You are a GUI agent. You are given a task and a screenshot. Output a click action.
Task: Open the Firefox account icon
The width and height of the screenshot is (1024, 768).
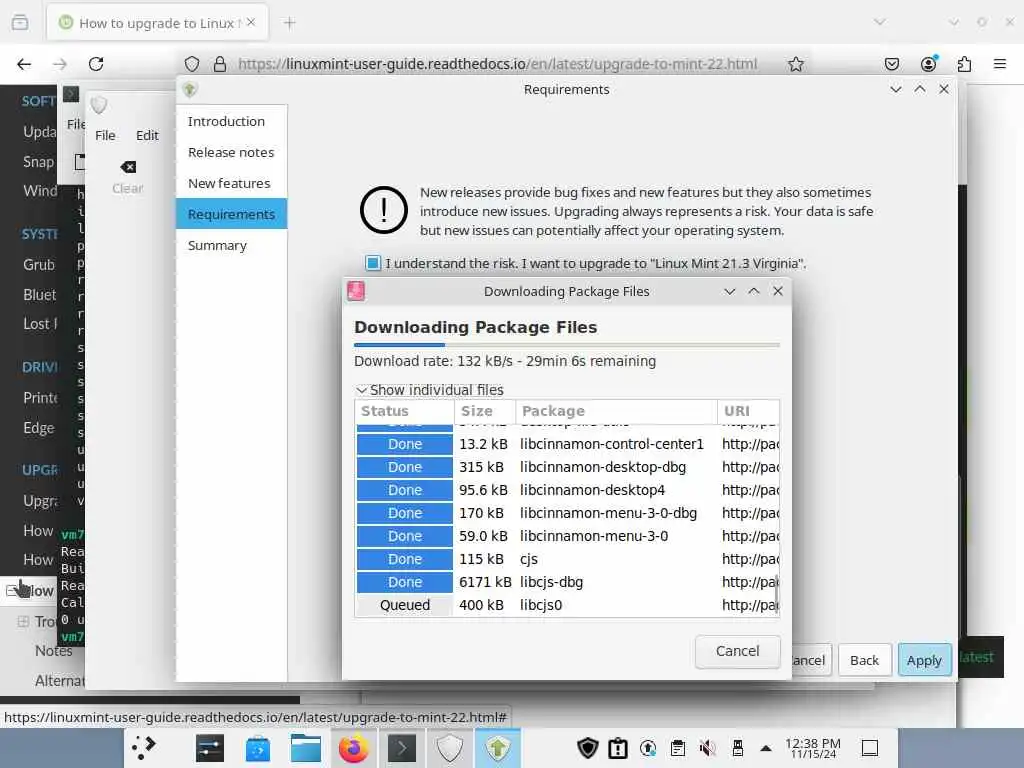coord(928,63)
